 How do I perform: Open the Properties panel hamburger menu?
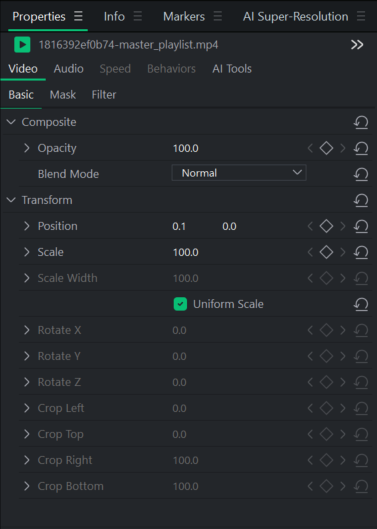(x=78, y=16)
